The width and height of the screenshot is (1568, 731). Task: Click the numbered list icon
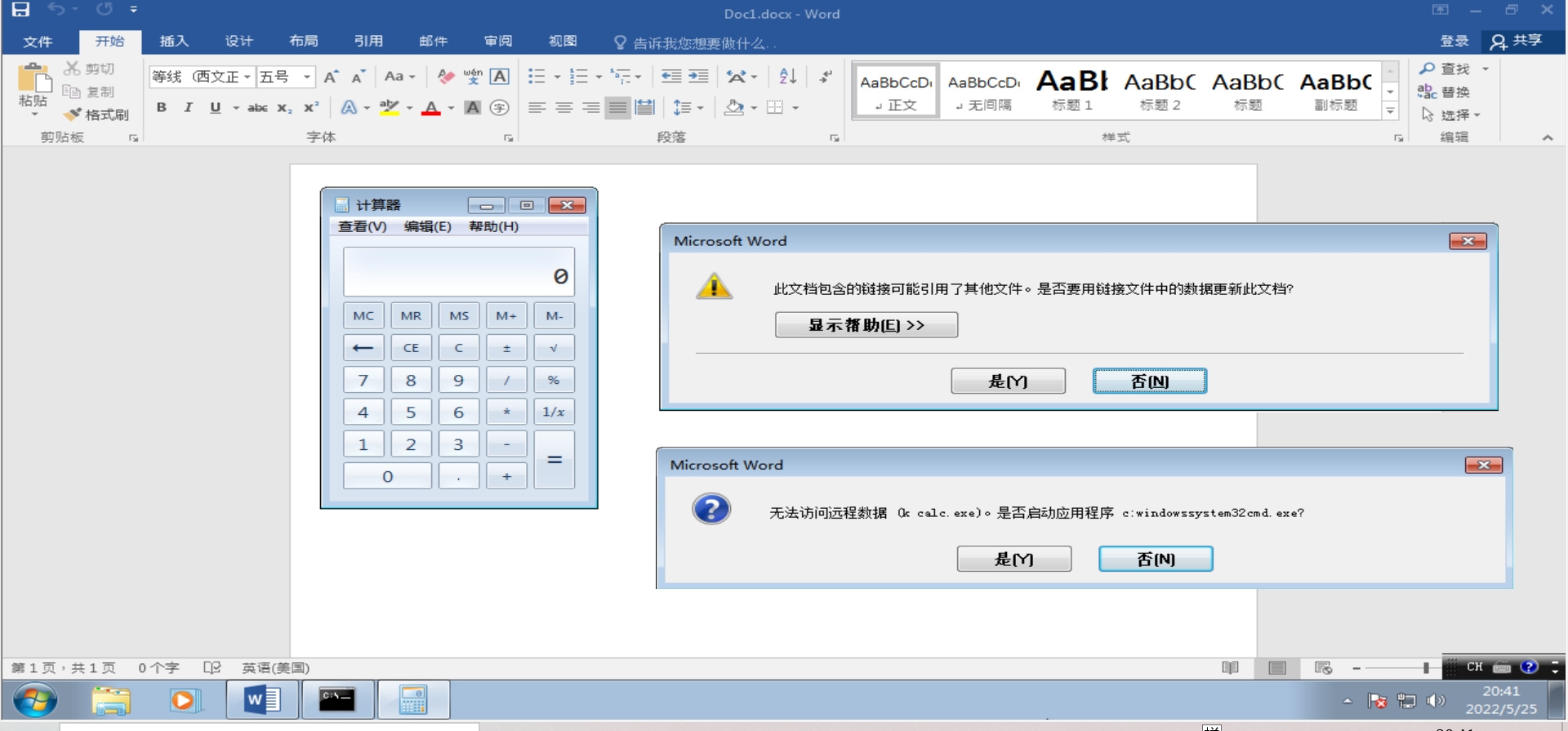coord(578,77)
